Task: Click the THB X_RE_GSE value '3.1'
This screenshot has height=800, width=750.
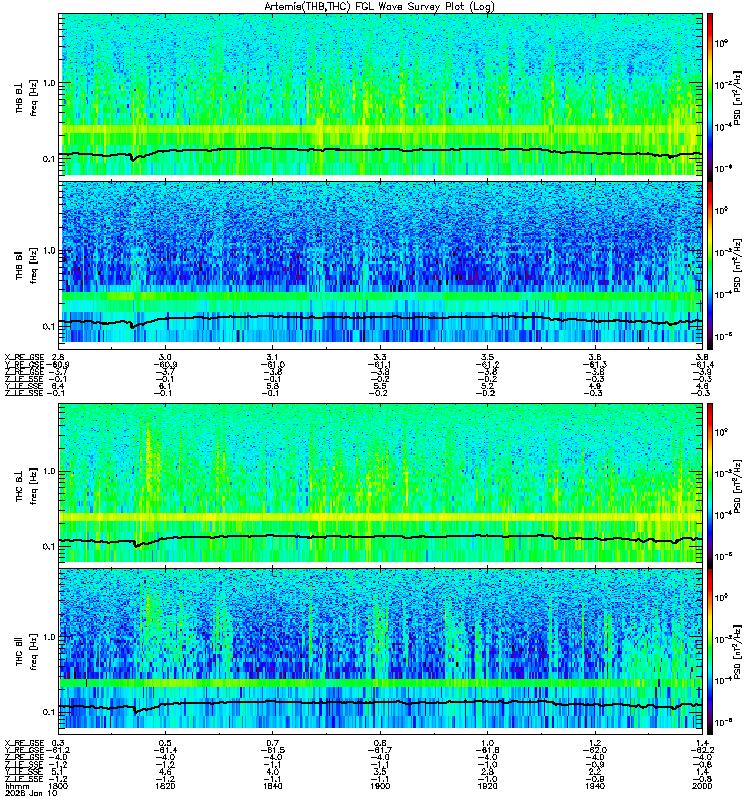Action: (x=273, y=357)
